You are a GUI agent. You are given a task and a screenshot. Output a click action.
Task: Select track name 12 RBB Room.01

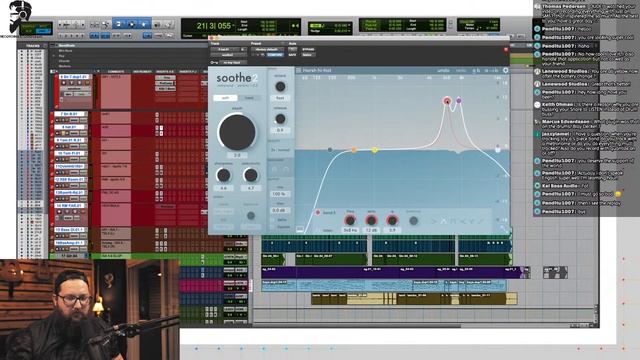69,179
